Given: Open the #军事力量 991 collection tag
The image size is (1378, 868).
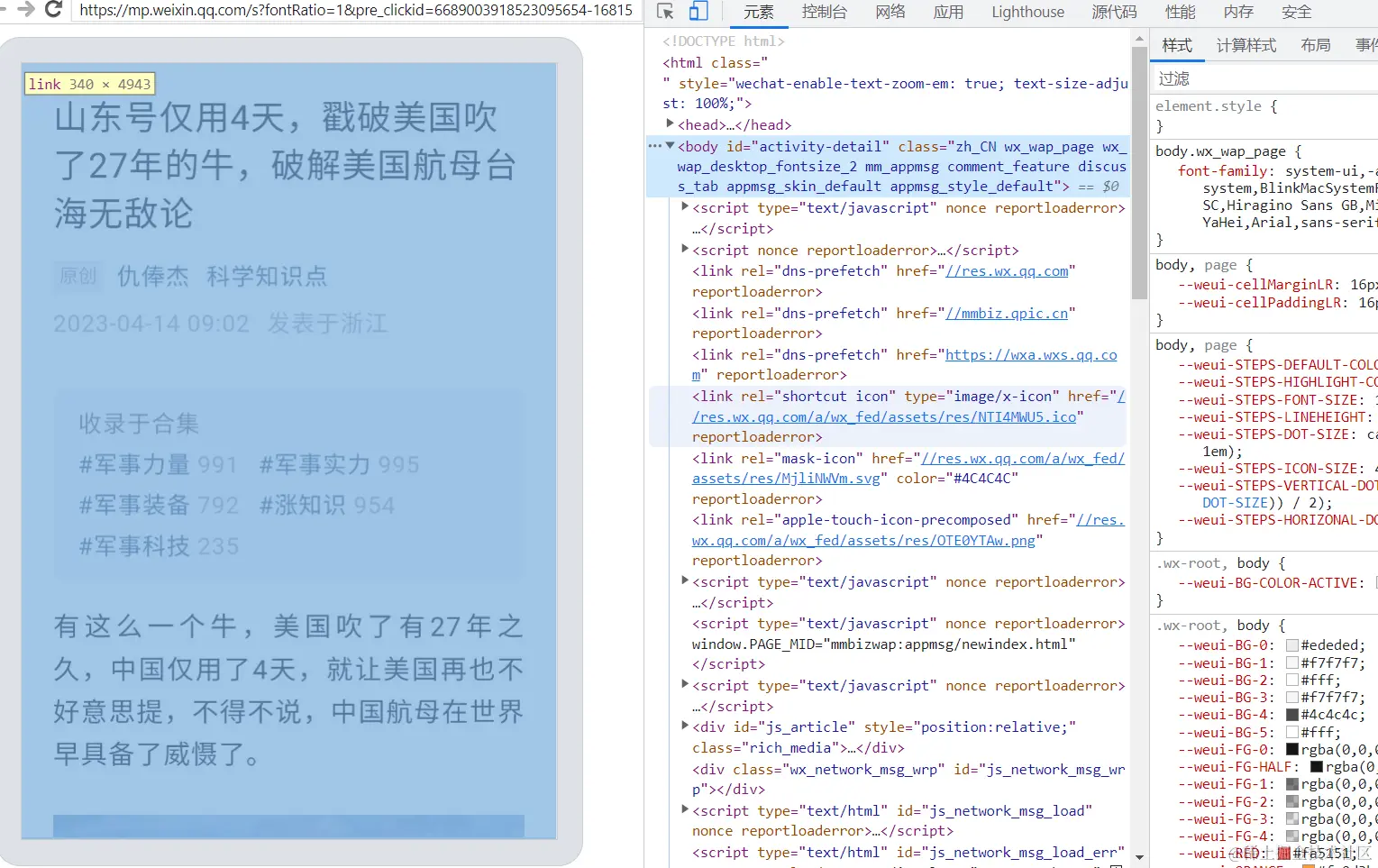Looking at the screenshot, I should 159,465.
